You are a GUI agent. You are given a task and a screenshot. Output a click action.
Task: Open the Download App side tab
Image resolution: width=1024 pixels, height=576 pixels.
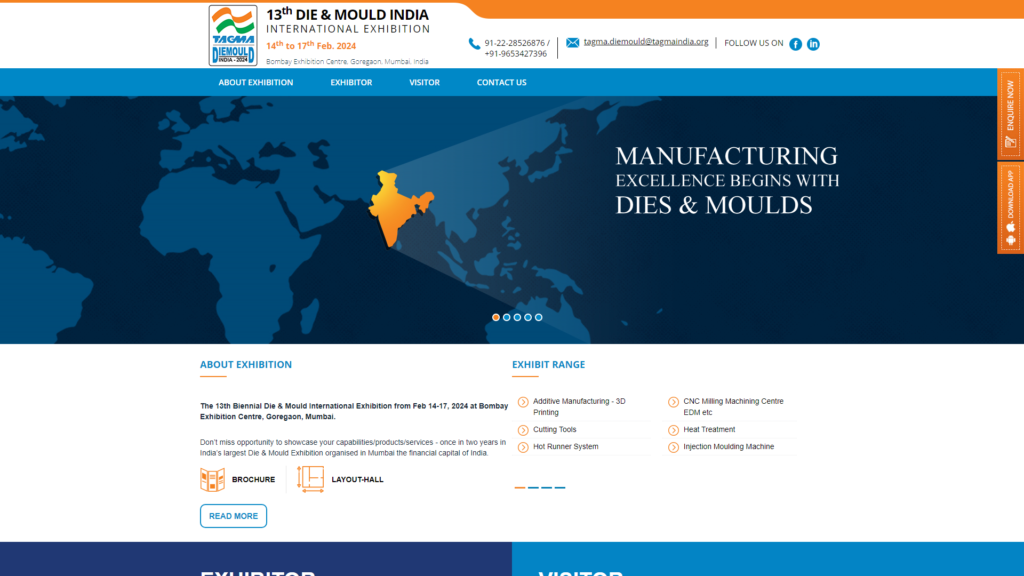(1010, 208)
